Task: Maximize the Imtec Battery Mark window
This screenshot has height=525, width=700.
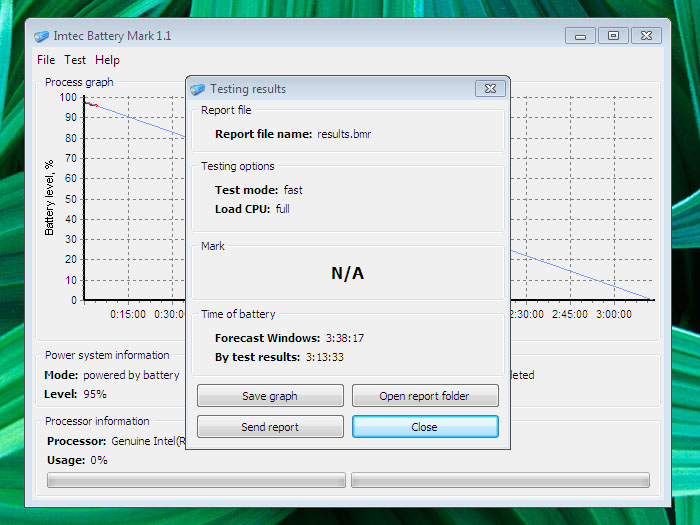Action: coord(613,36)
